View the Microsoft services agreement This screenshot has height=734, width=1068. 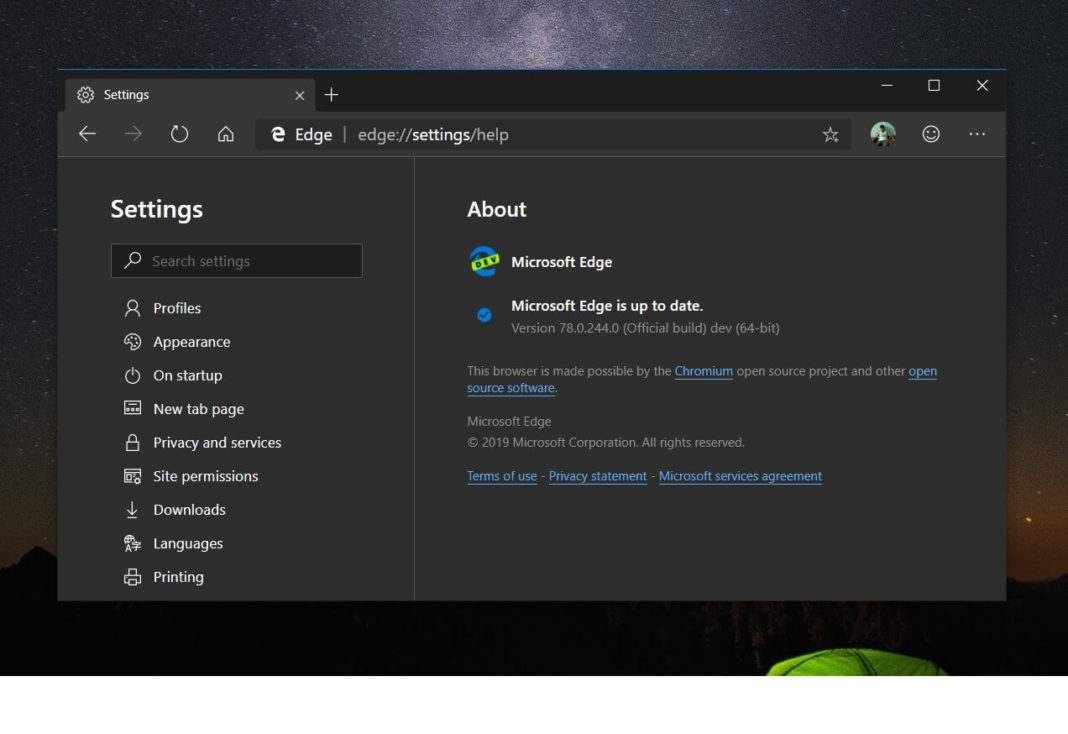point(740,476)
